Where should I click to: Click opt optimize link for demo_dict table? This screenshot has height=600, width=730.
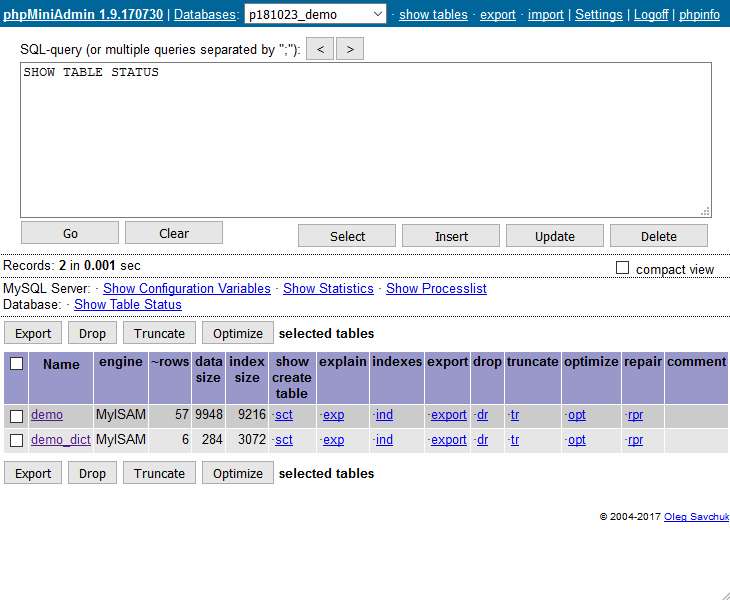576,439
